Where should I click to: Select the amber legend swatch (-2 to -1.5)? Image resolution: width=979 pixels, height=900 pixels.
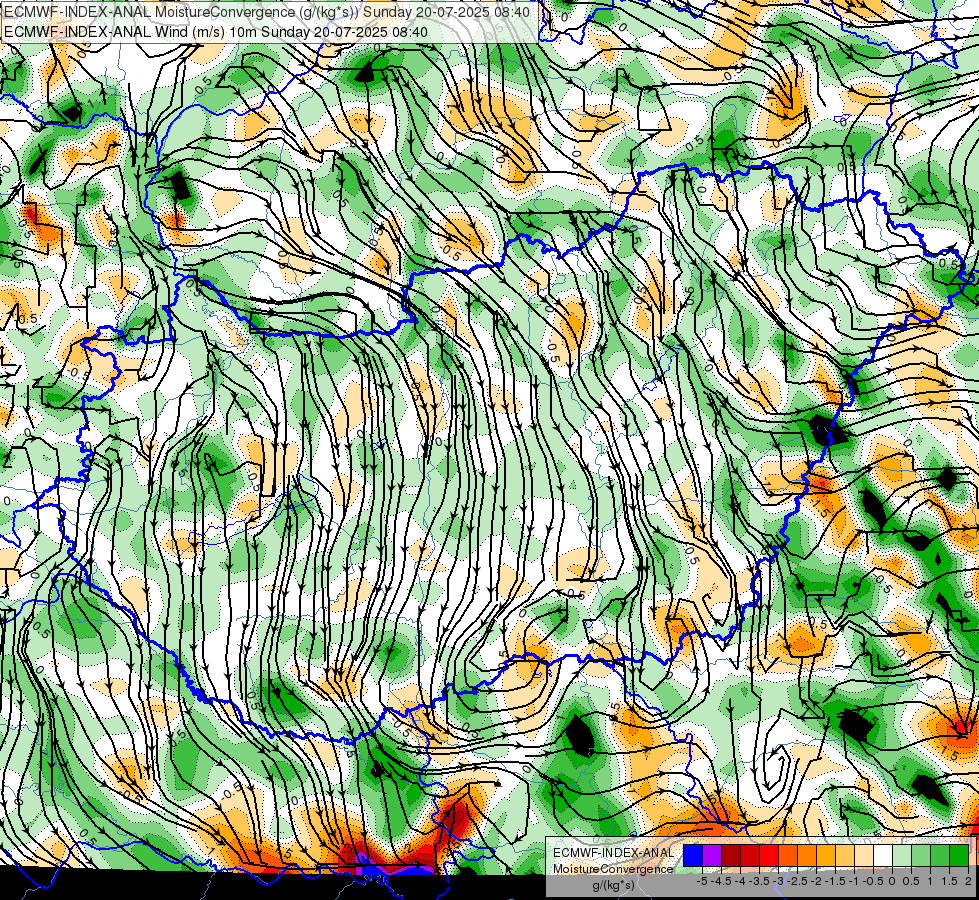826,856
